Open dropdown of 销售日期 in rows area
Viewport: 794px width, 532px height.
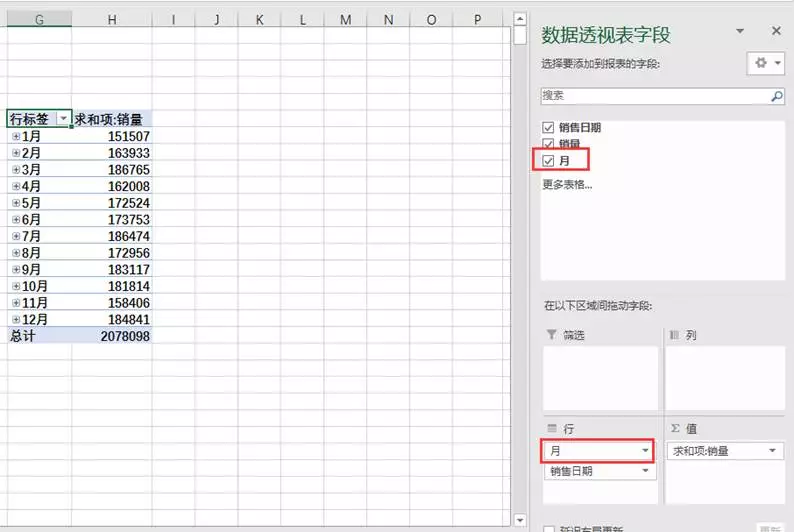pos(645,471)
